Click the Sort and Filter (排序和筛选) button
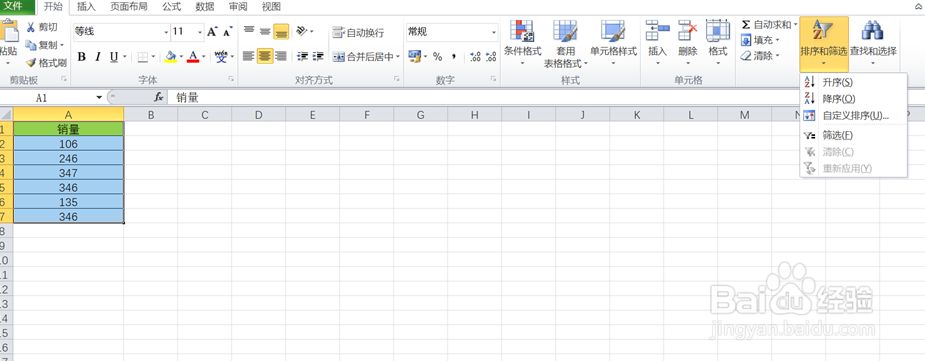Screen dimensions: 925x361 coord(824,44)
